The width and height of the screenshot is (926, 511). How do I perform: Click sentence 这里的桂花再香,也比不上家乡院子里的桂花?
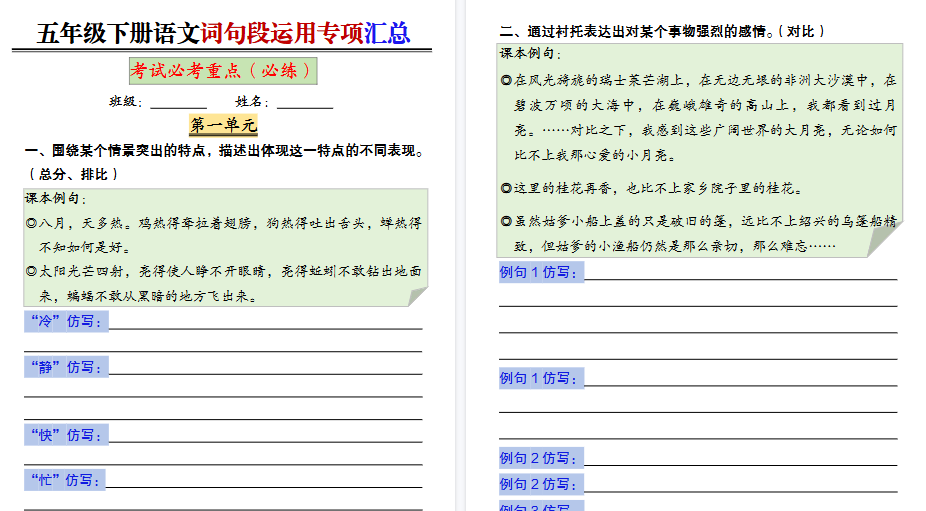[x=652, y=188]
